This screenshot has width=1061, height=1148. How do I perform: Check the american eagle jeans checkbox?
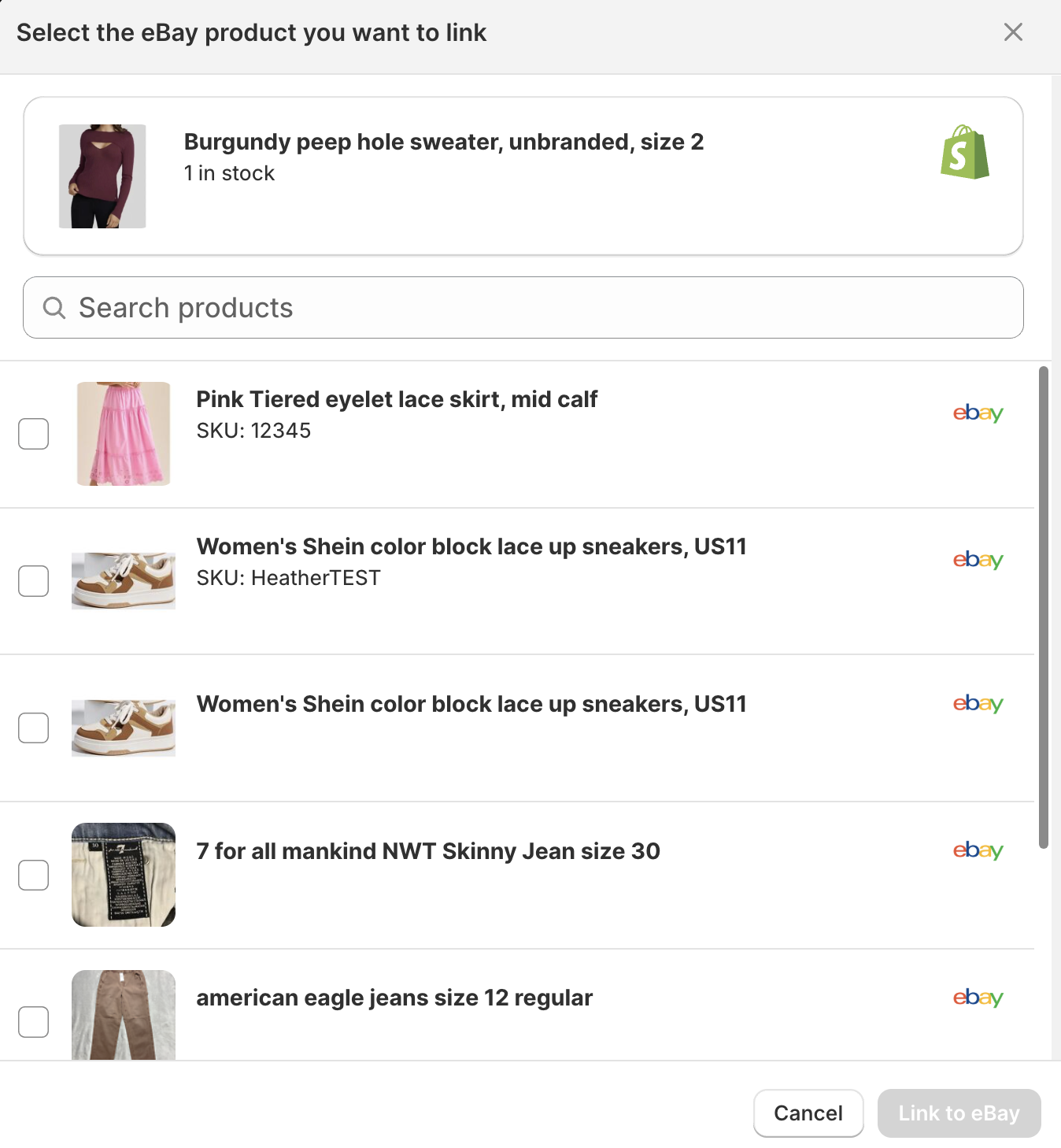click(33, 1022)
